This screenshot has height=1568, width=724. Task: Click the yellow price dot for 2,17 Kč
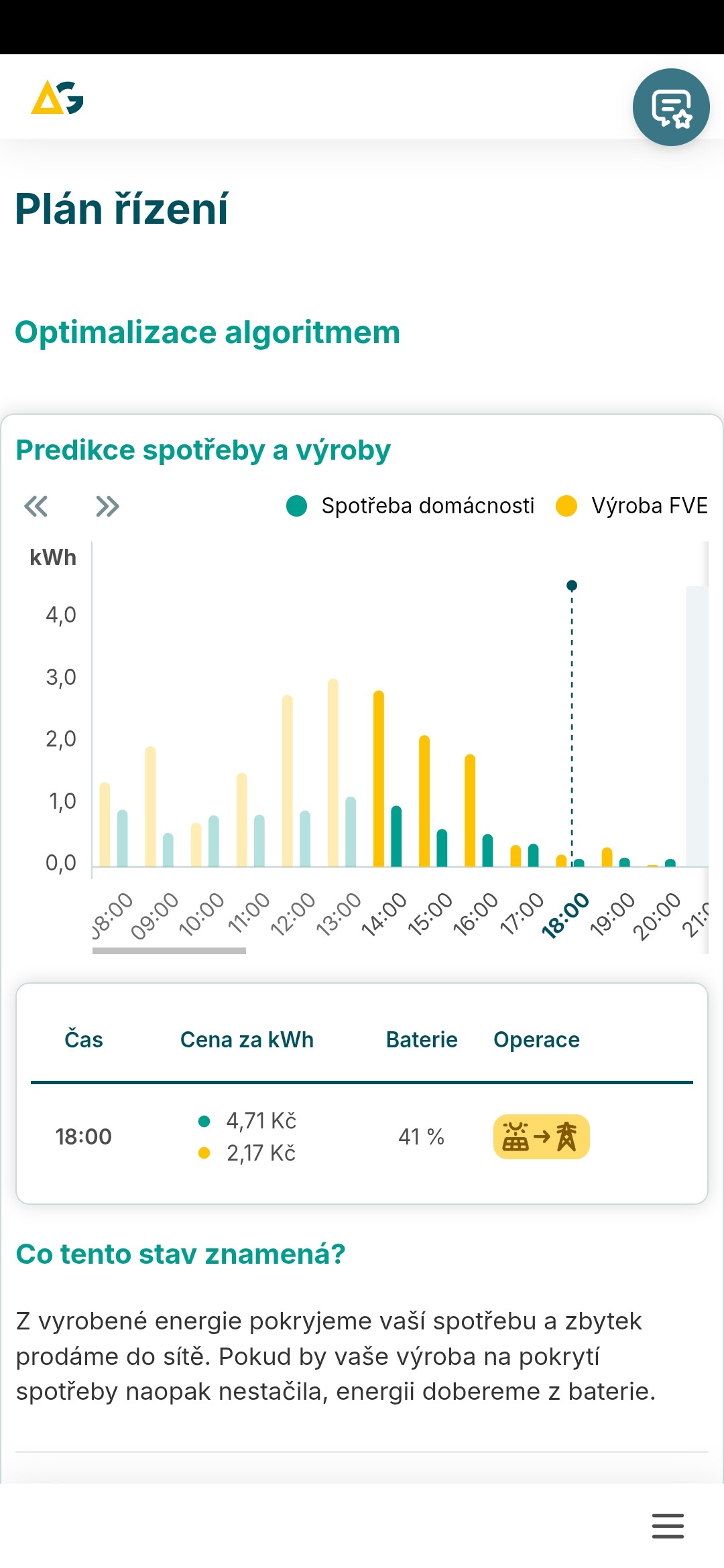(x=204, y=1153)
